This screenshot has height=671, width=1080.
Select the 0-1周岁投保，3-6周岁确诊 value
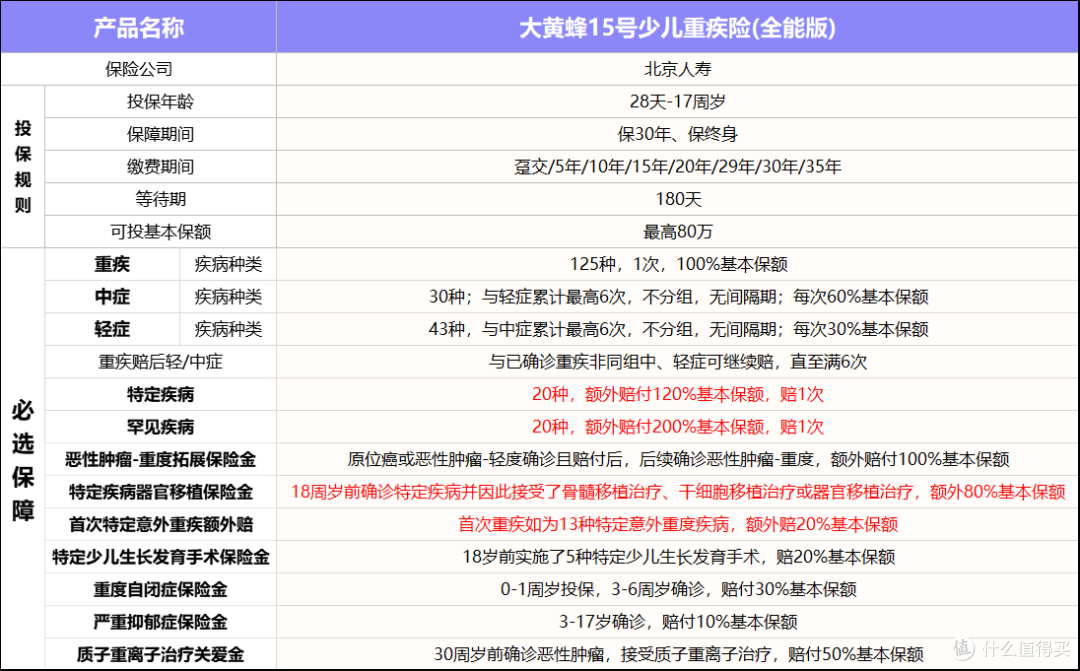tap(678, 589)
